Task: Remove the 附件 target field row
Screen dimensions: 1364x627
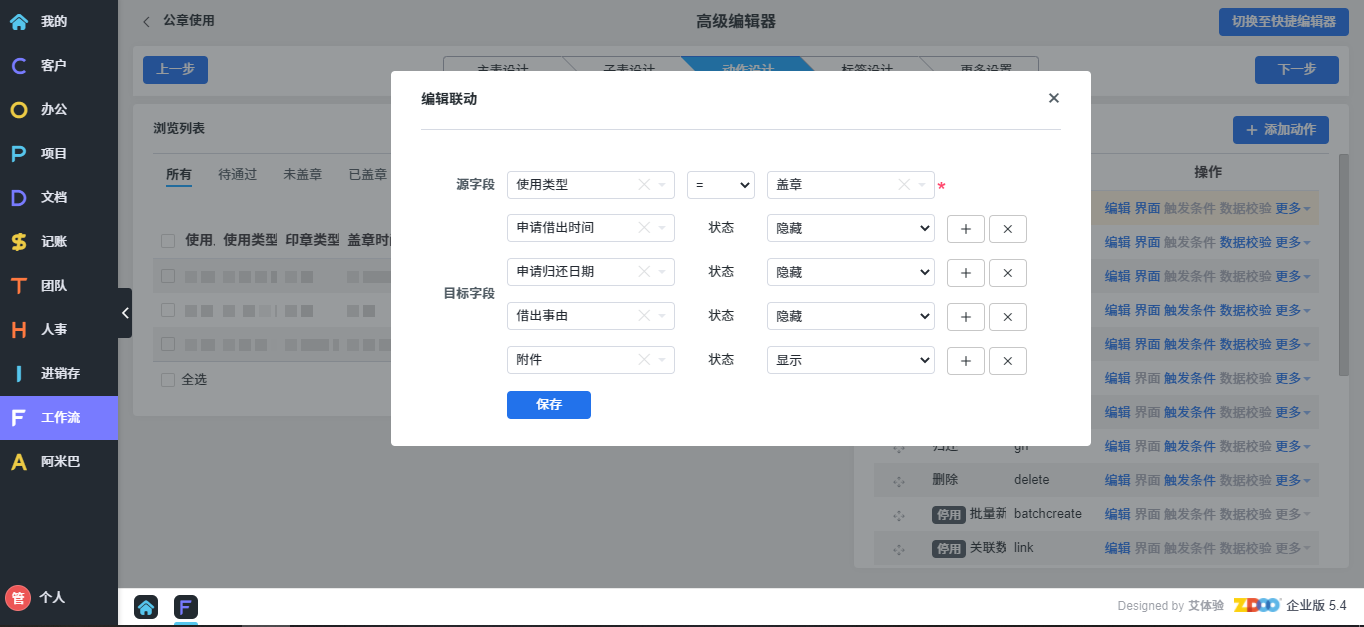Action: coord(1007,361)
